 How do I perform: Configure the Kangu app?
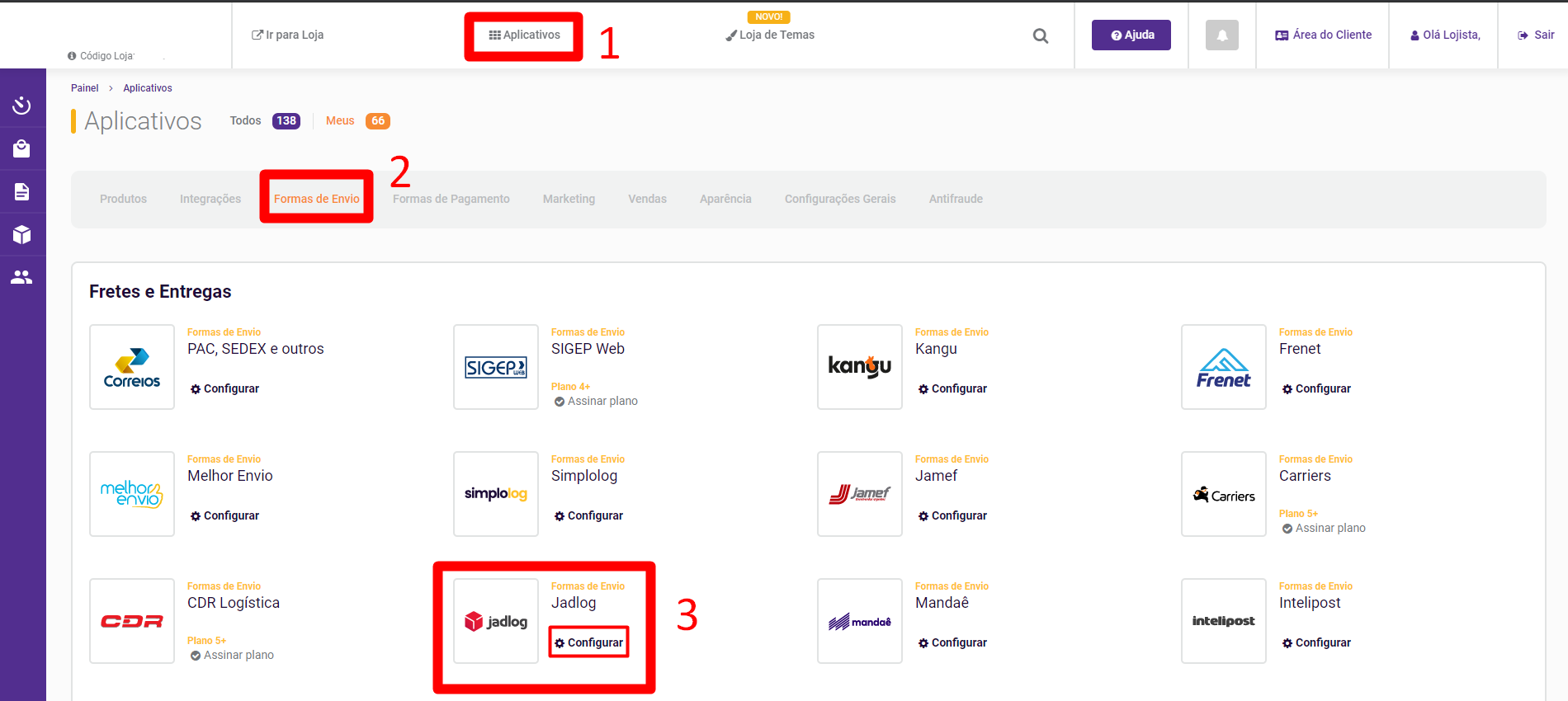point(952,388)
